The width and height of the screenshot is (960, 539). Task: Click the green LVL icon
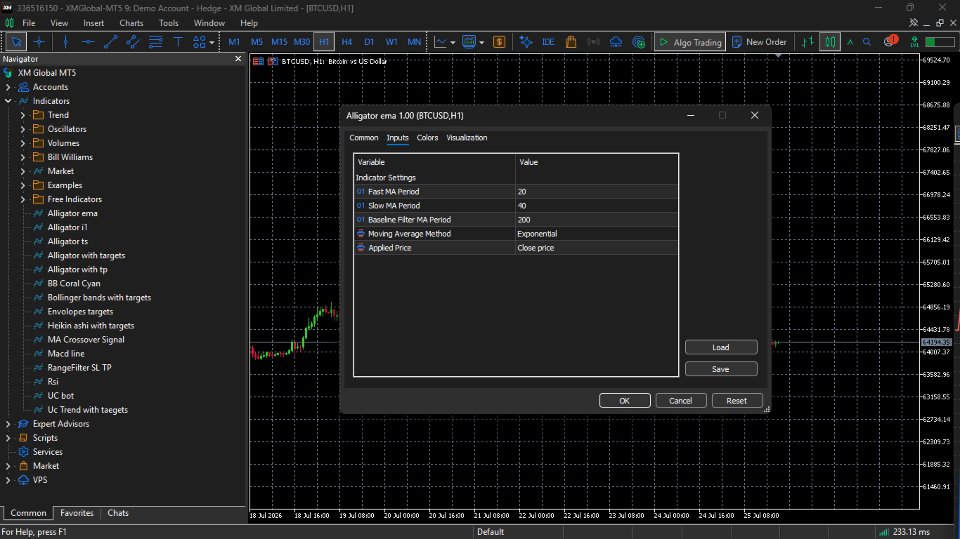coord(914,42)
